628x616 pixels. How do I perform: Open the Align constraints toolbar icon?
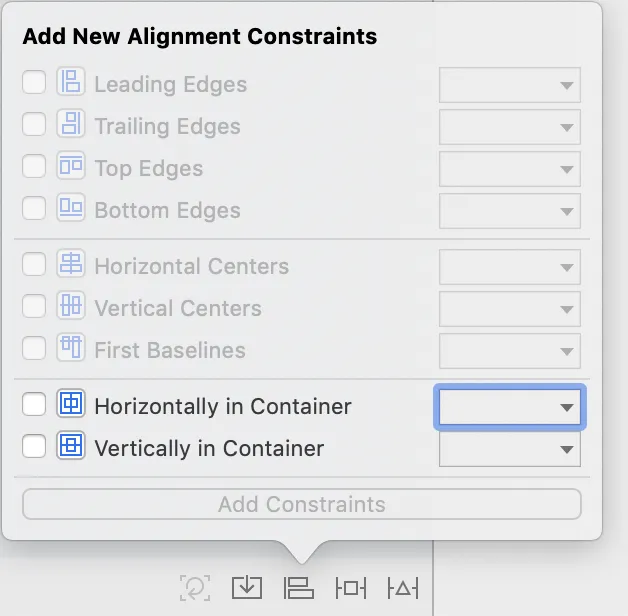[298, 587]
